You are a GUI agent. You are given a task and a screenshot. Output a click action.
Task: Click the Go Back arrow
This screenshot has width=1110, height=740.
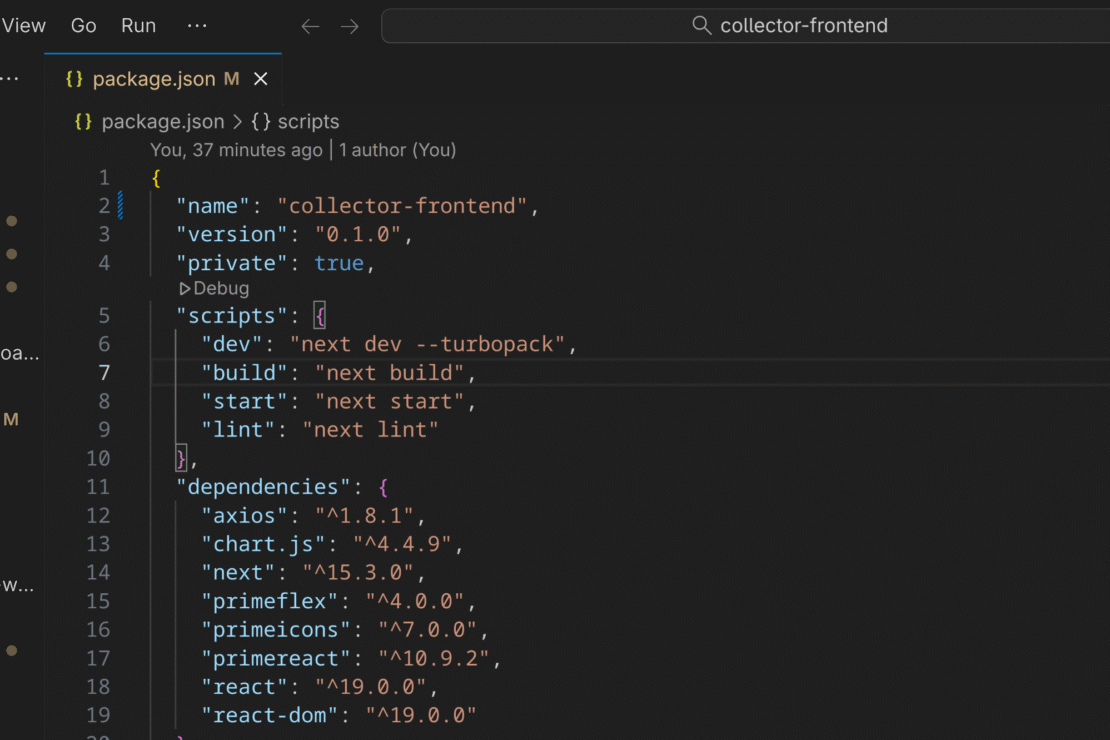pyautogui.click(x=311, y=26)
